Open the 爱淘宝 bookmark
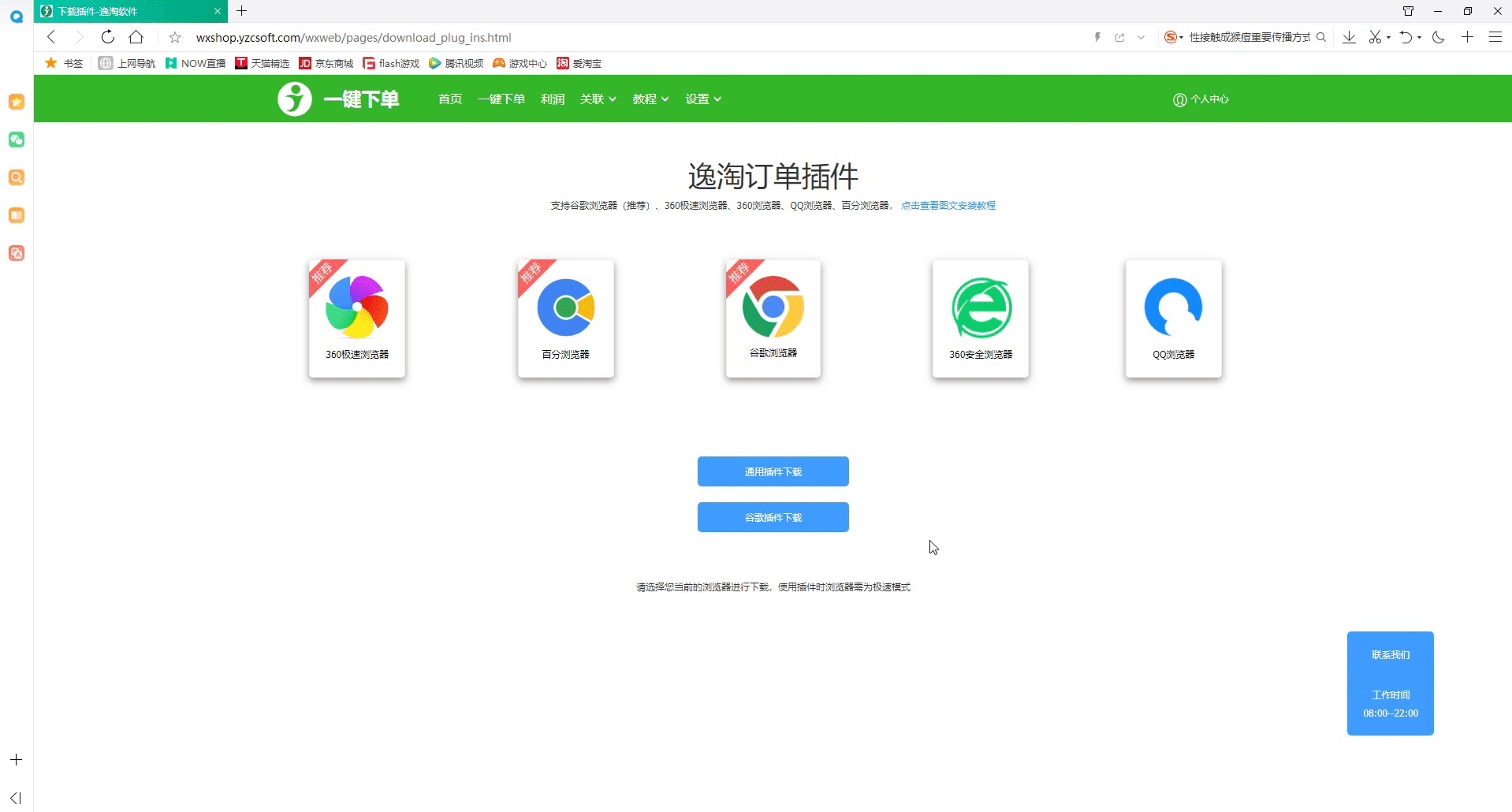Viewport: 1512px width, 812px height. point(579,63)
